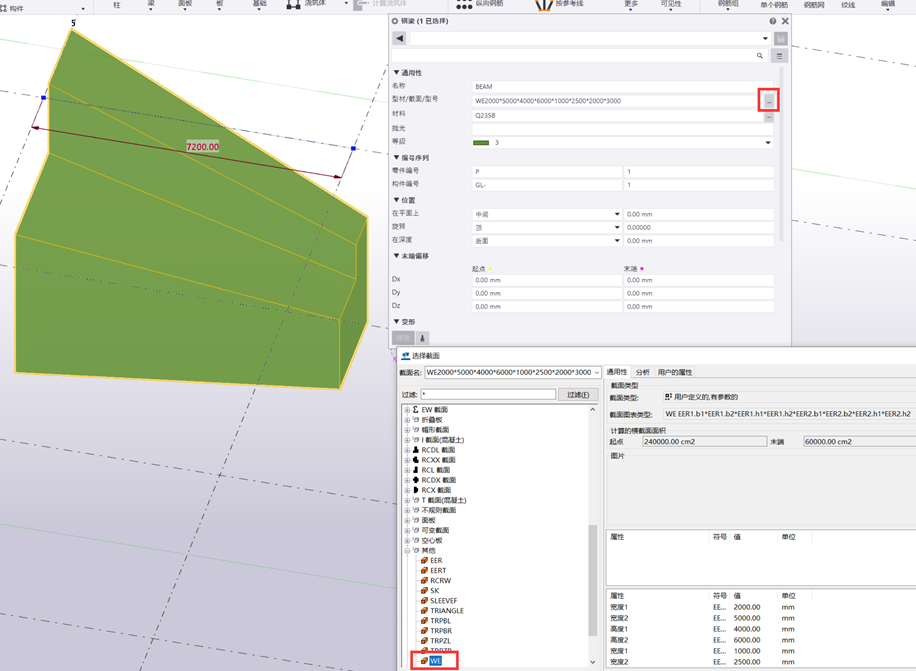
Task: Expand the RCDL 截面 tree node
Action: 407,450
